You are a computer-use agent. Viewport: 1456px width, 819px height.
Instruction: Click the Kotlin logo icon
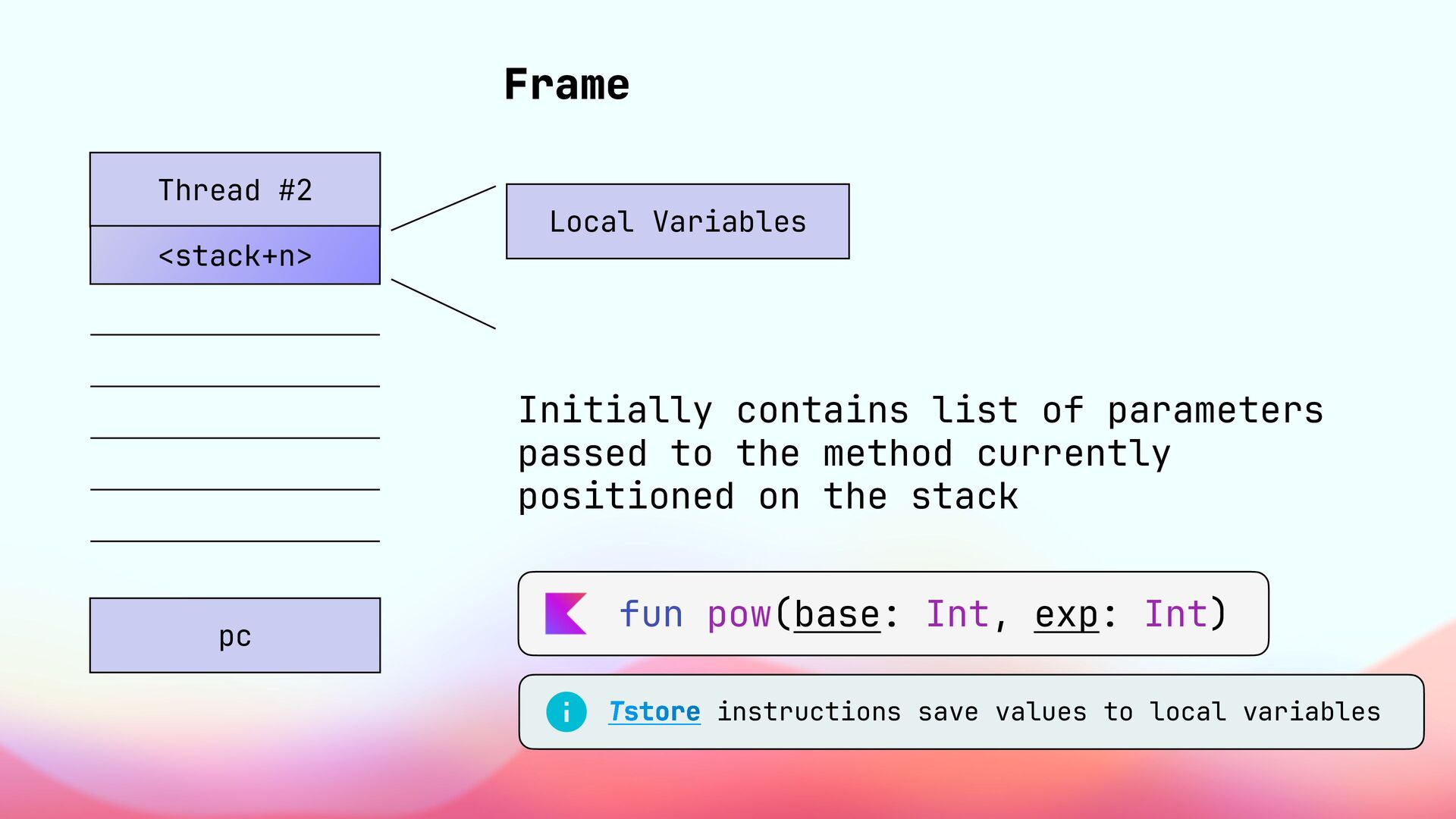pyautogui.click(x=566, y=613)
